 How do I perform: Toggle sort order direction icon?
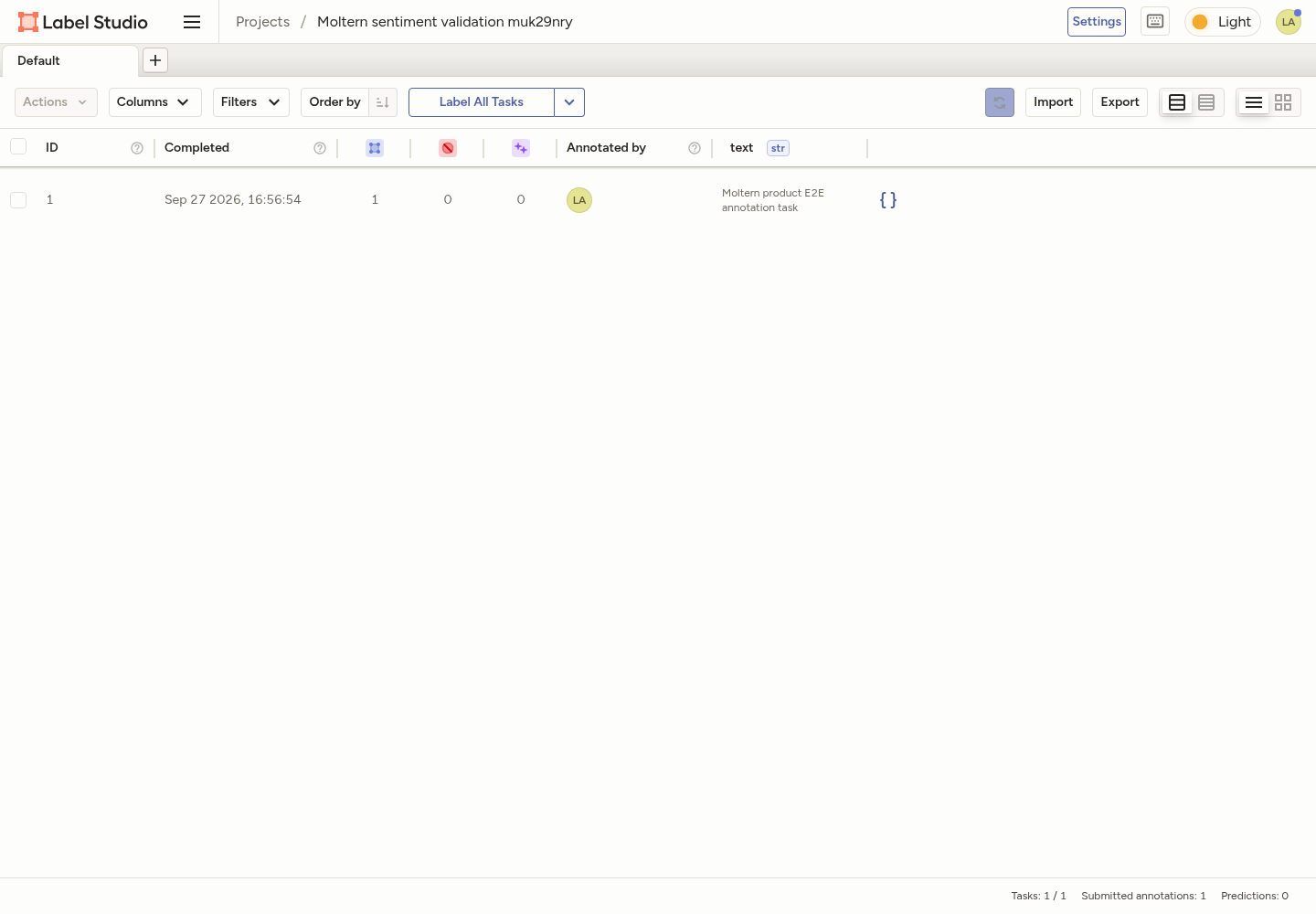383,102
